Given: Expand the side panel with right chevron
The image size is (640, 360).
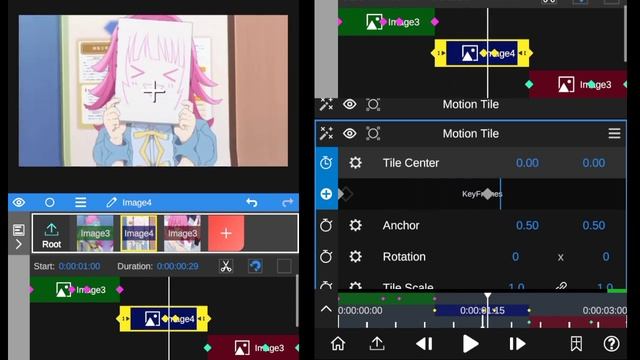Looking at the screenshot, I should [x=19, y=244].
